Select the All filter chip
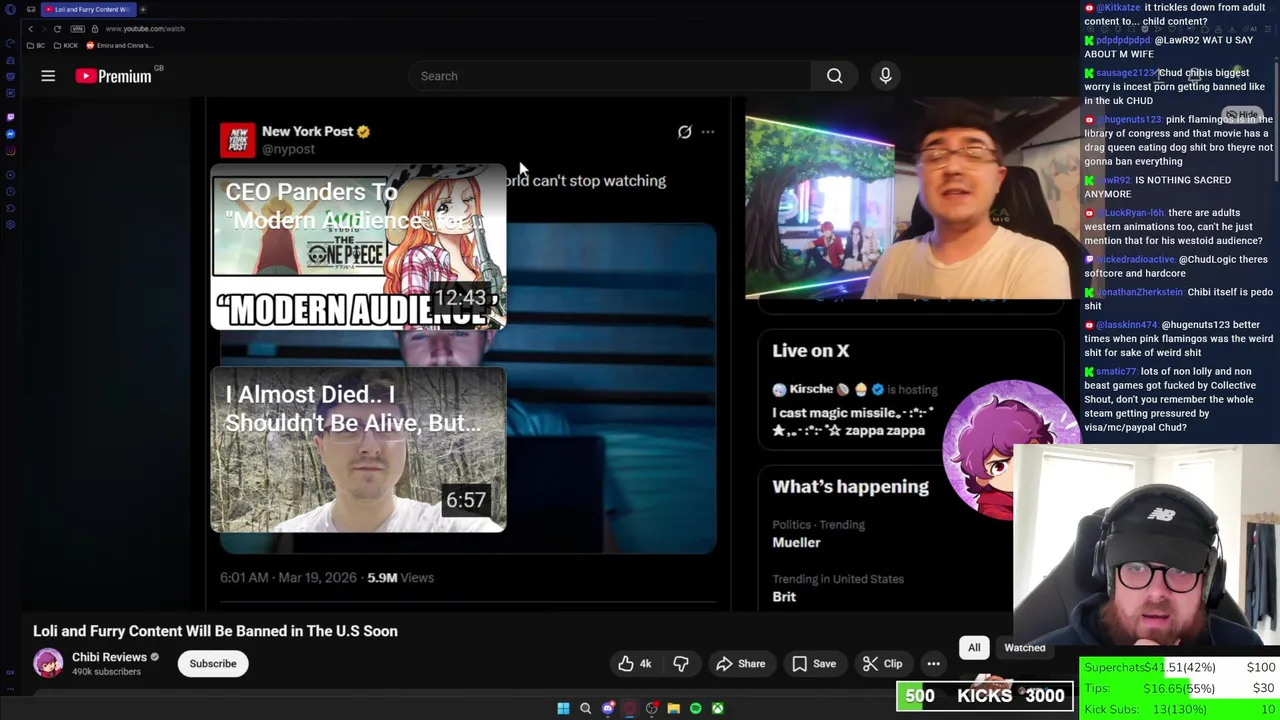Image resolution: width=1280 pixels, height=720 pixels. coord(974,648)
